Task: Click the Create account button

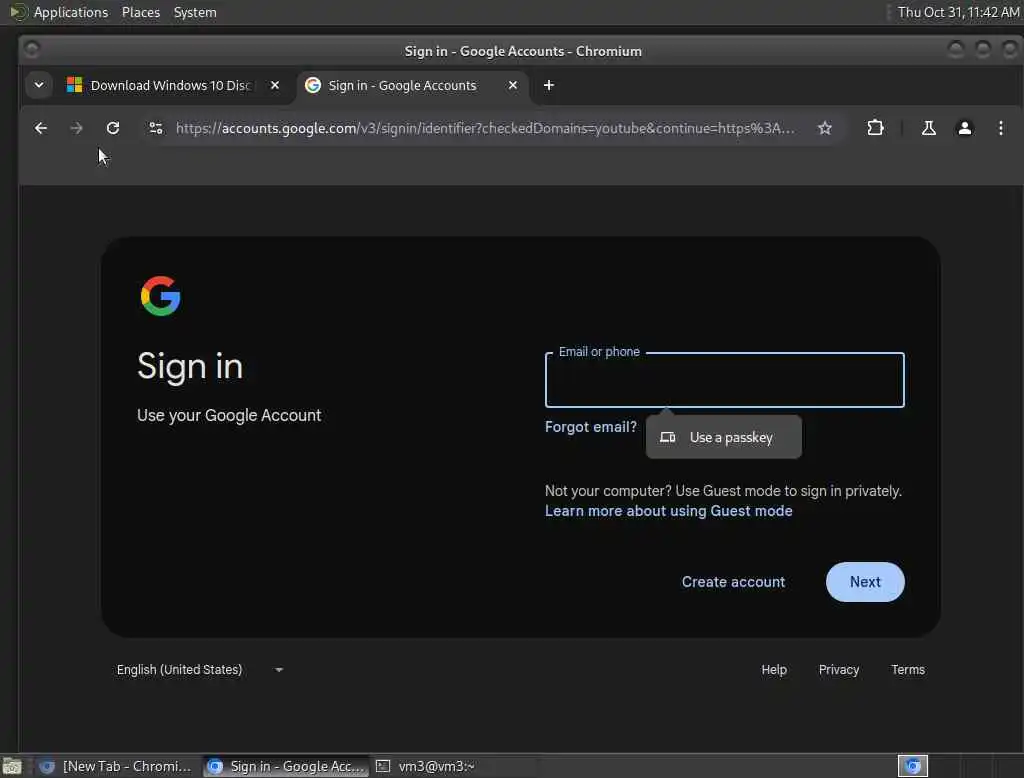Action: tap(733, 581)
